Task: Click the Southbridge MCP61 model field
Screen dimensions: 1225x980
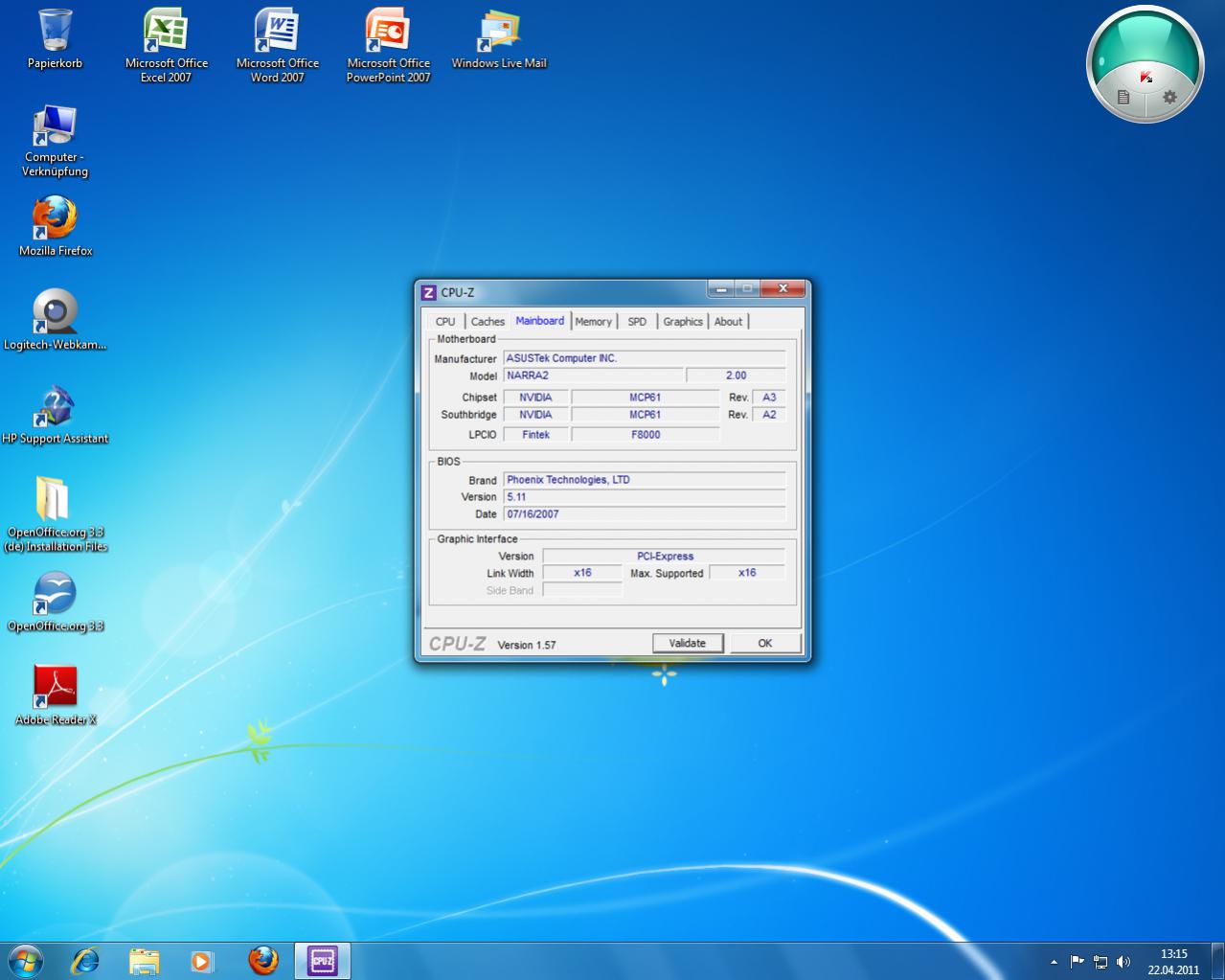Action: click(x=645, y=415)
